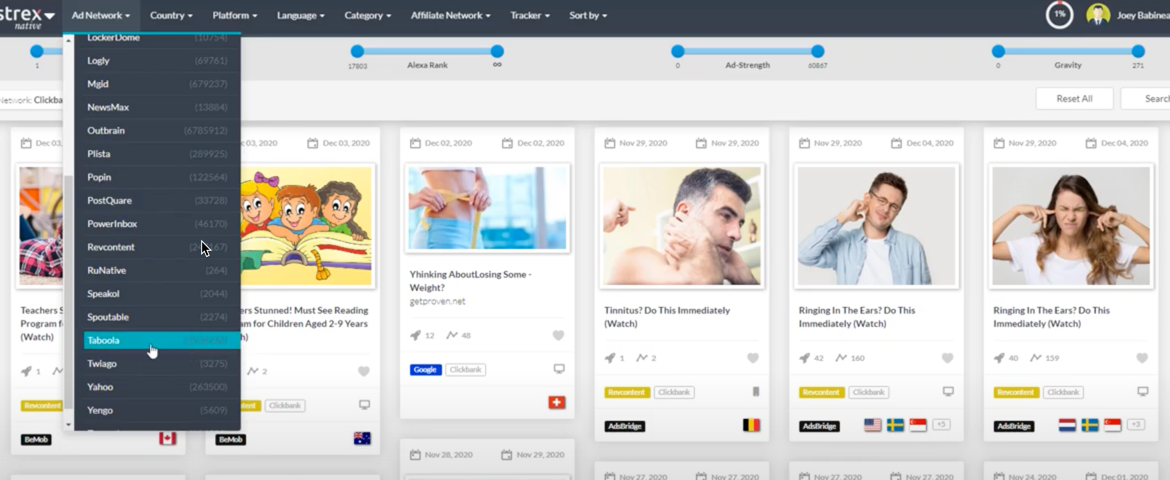Favorite the ad with 40 ad strength
Viewport: 1170px width, 480px height.
pyautogui.click(x=1142, y=358)
